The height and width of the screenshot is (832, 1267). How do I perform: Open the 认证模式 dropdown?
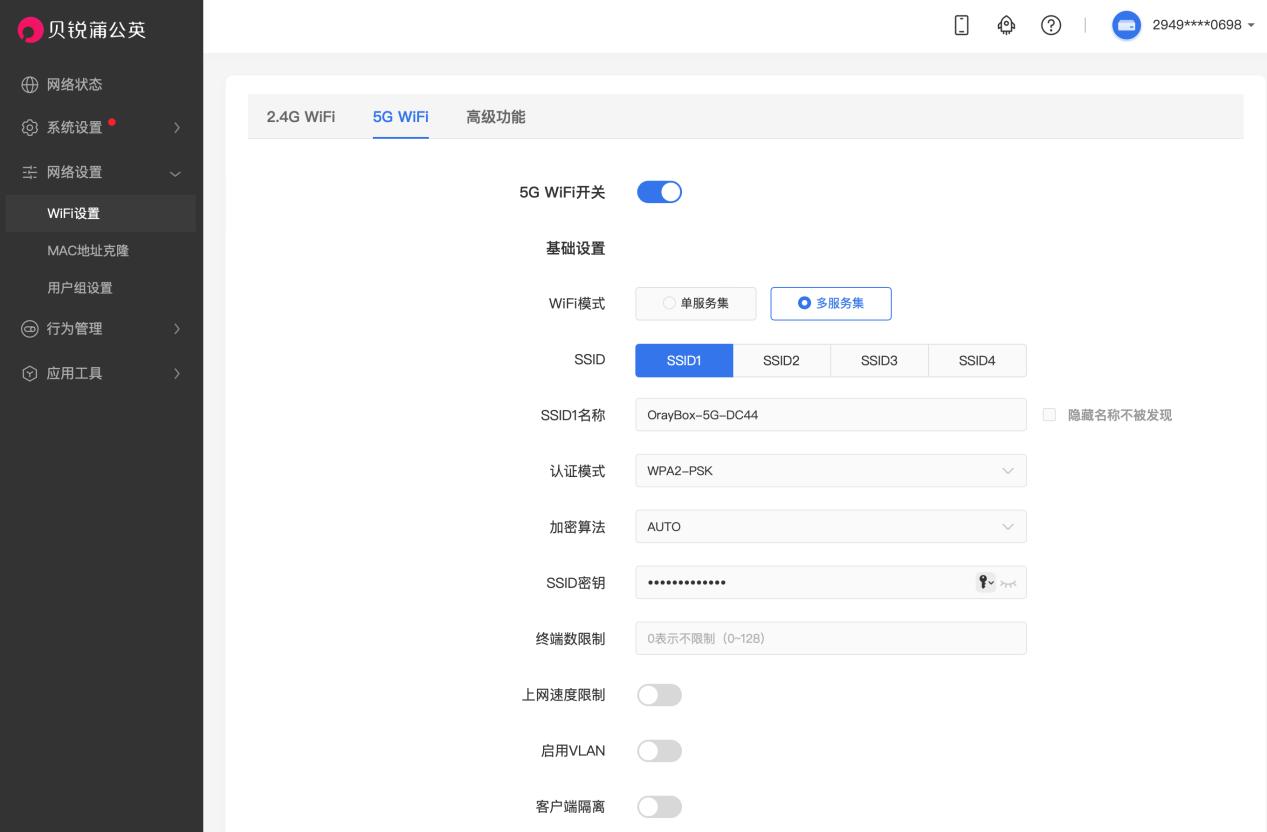[831, 470]
